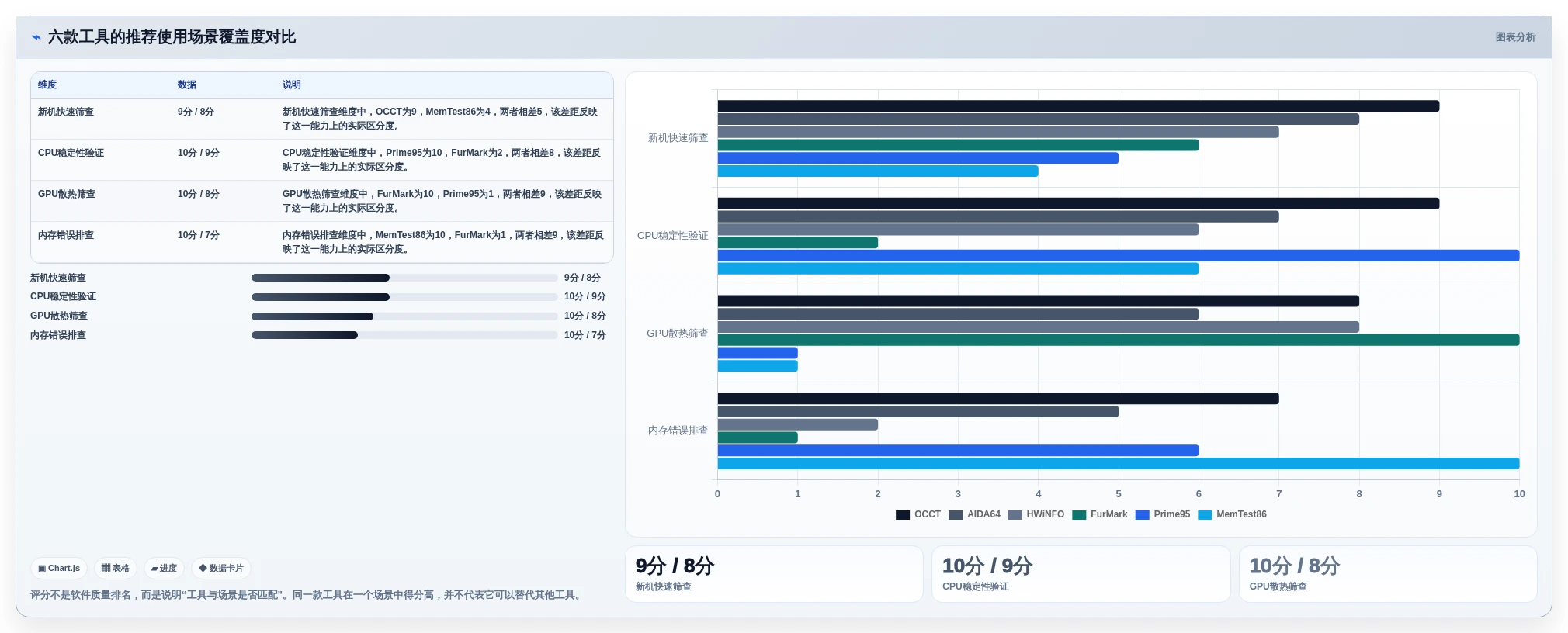The image size is (1568, 633).
Task: Click chart y-axis label GPU散热筛查
Action: pyautogui.click(x=678, y=334)
